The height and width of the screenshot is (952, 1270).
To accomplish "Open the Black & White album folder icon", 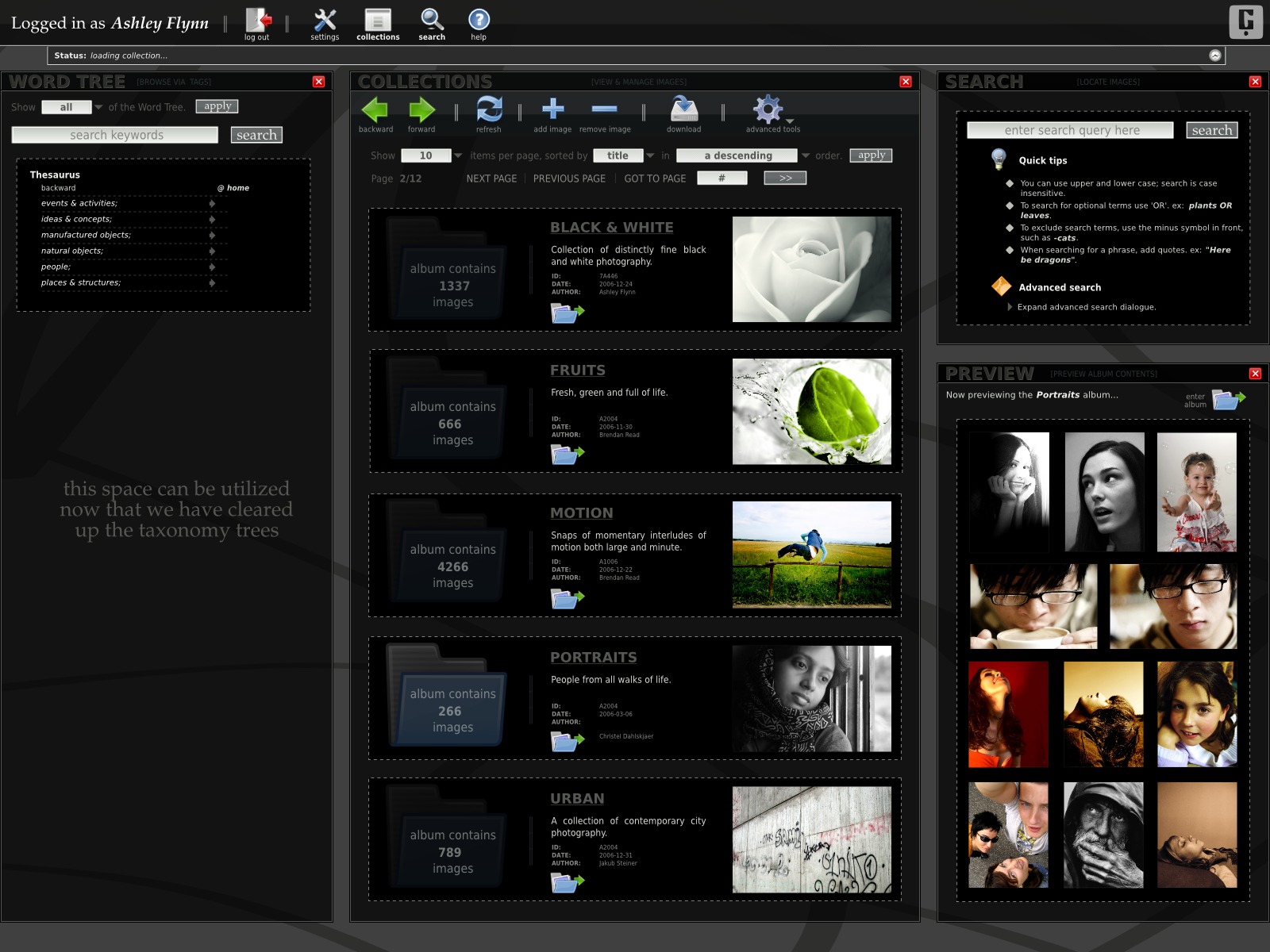I will (x=567, y=313).
